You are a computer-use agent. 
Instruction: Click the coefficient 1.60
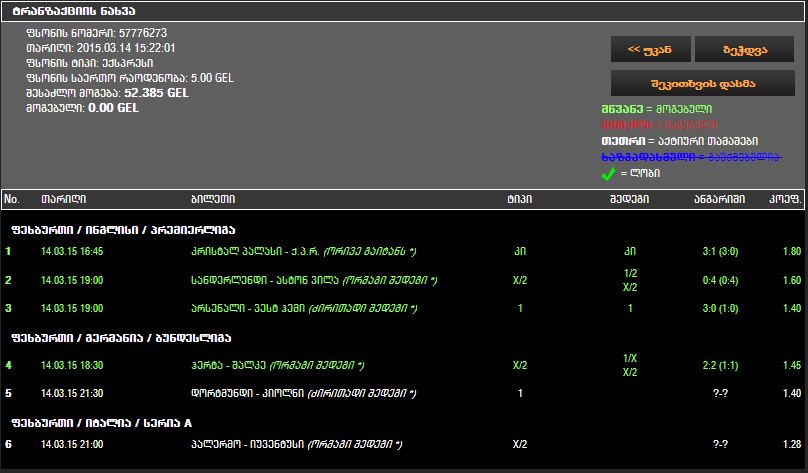pos(792,280)
